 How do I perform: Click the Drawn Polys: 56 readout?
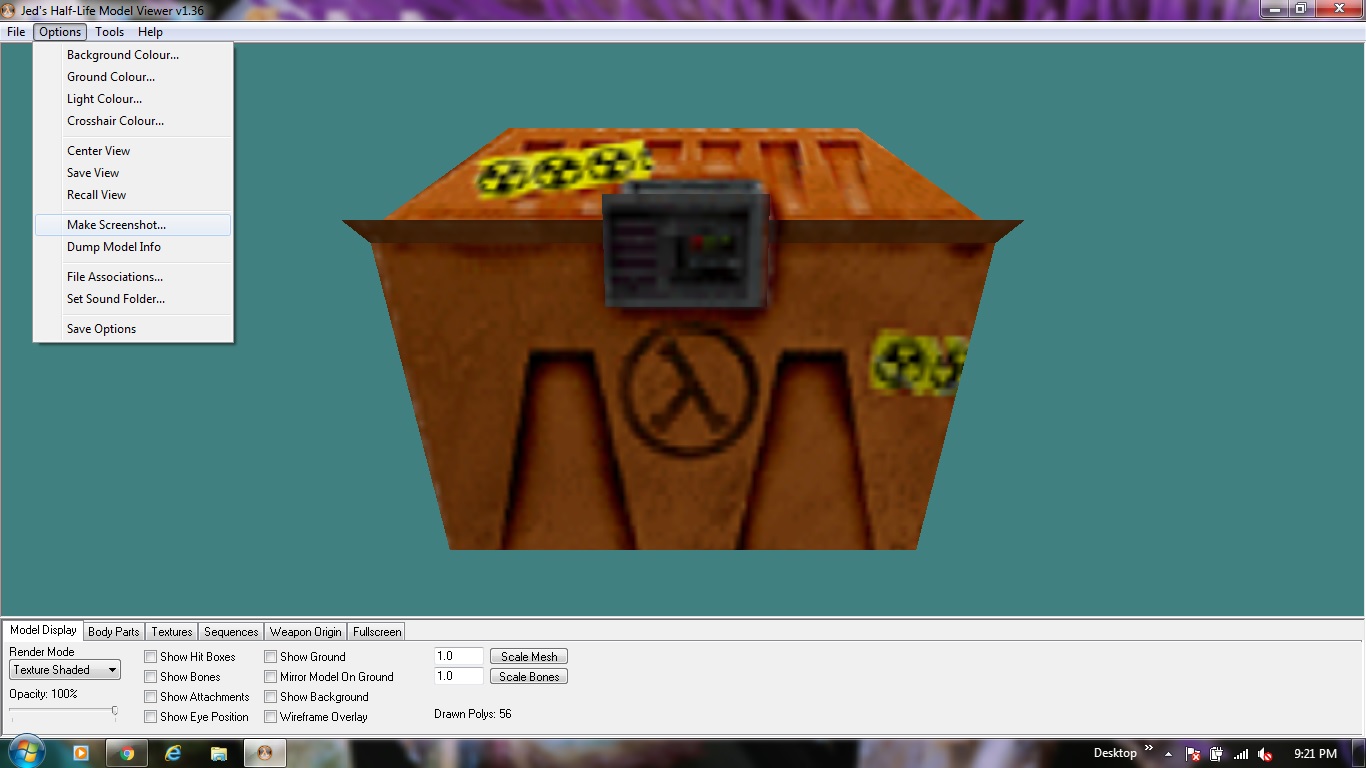[x=473, y=714]
